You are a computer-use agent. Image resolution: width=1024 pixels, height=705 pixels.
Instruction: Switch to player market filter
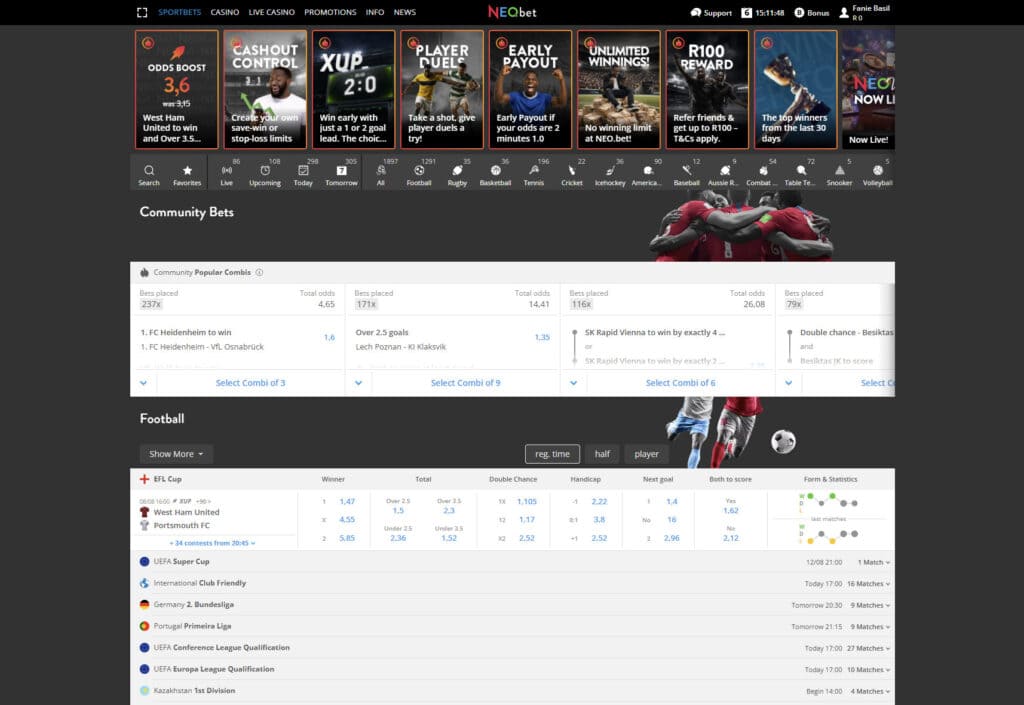[646, 454]
